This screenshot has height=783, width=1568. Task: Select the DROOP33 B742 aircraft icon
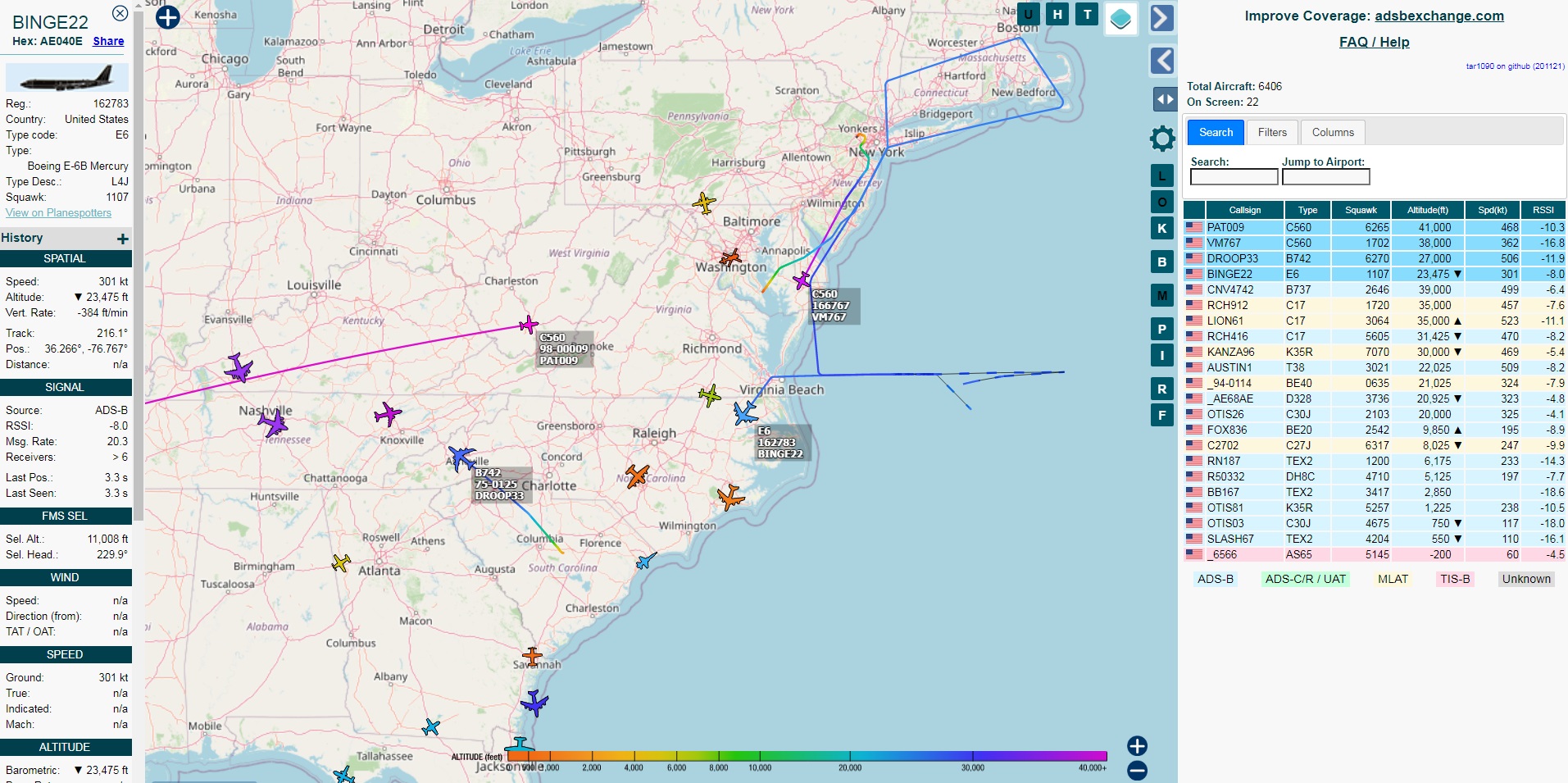click(462, 458)
